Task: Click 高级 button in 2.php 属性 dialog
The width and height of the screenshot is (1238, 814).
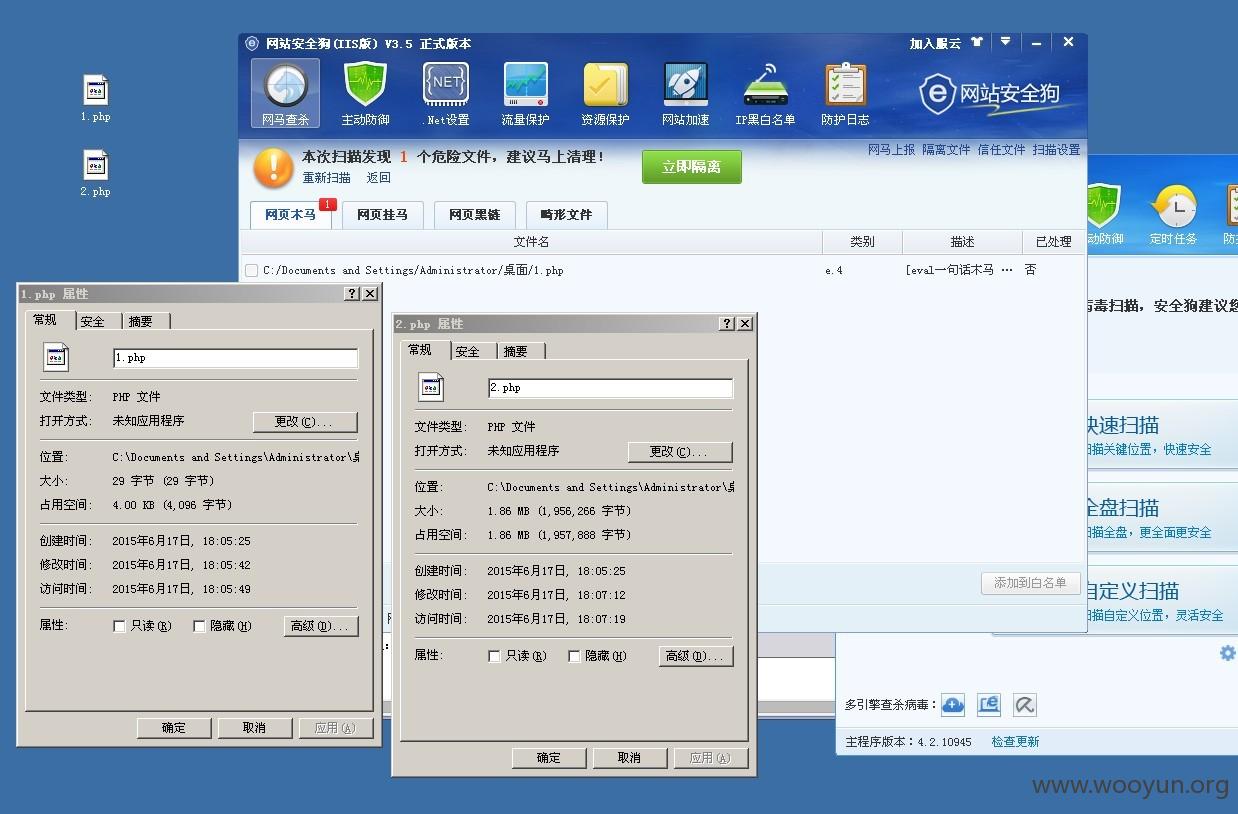Action: click(x=696, y=656)
